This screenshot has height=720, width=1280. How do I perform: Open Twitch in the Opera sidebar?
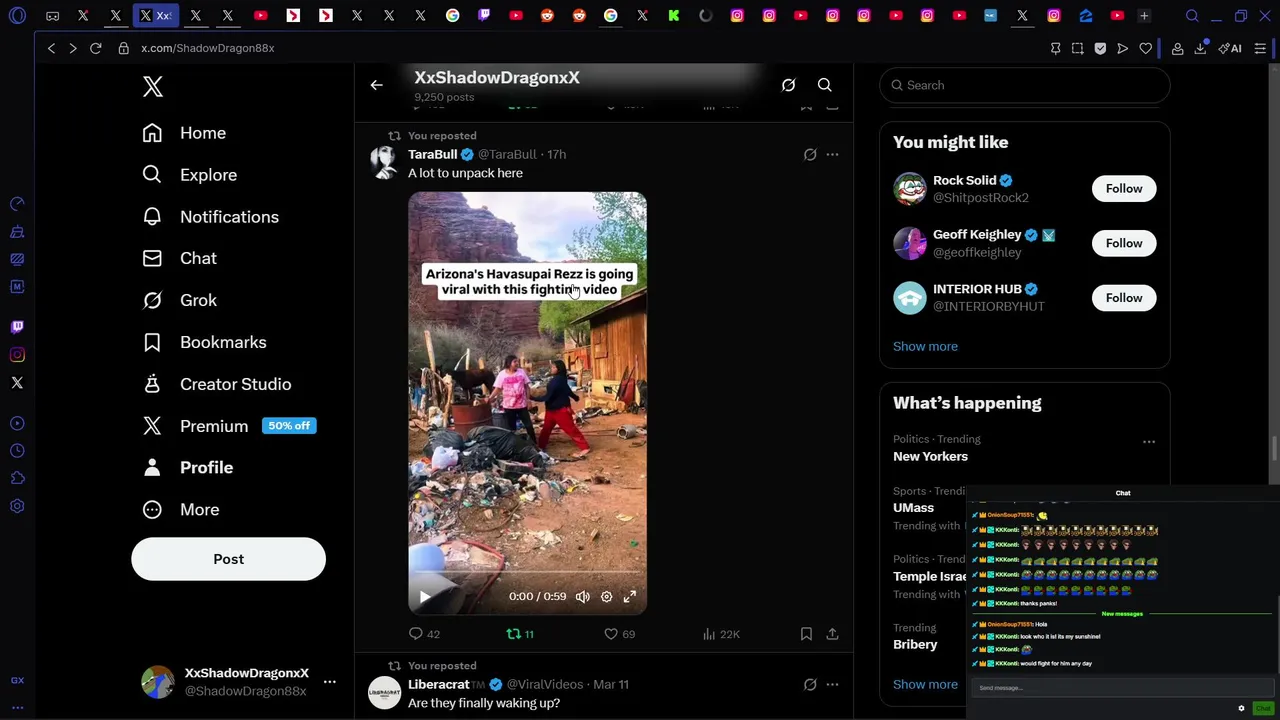click(17, 327)
